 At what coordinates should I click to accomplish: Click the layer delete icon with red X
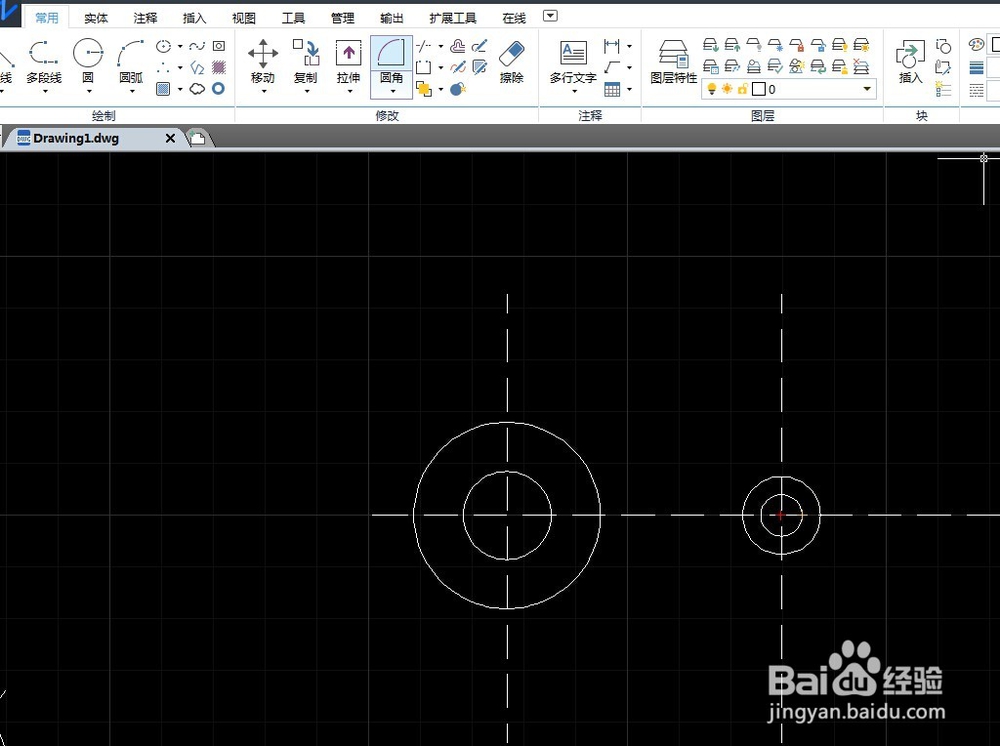coord(861,66)
